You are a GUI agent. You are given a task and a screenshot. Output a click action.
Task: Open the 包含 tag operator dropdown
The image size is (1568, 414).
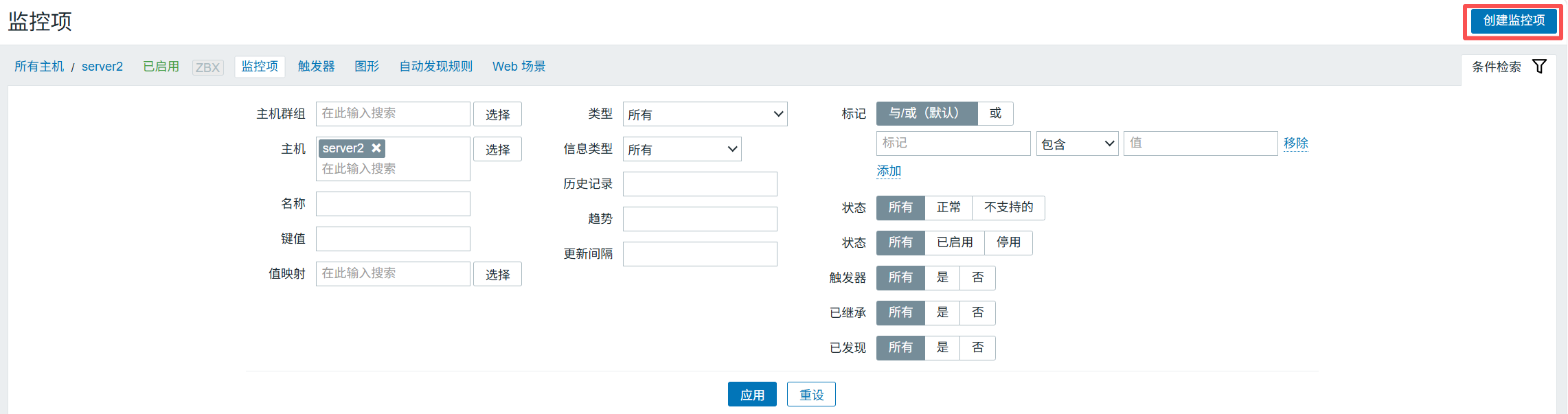[x=1077, y=143]
